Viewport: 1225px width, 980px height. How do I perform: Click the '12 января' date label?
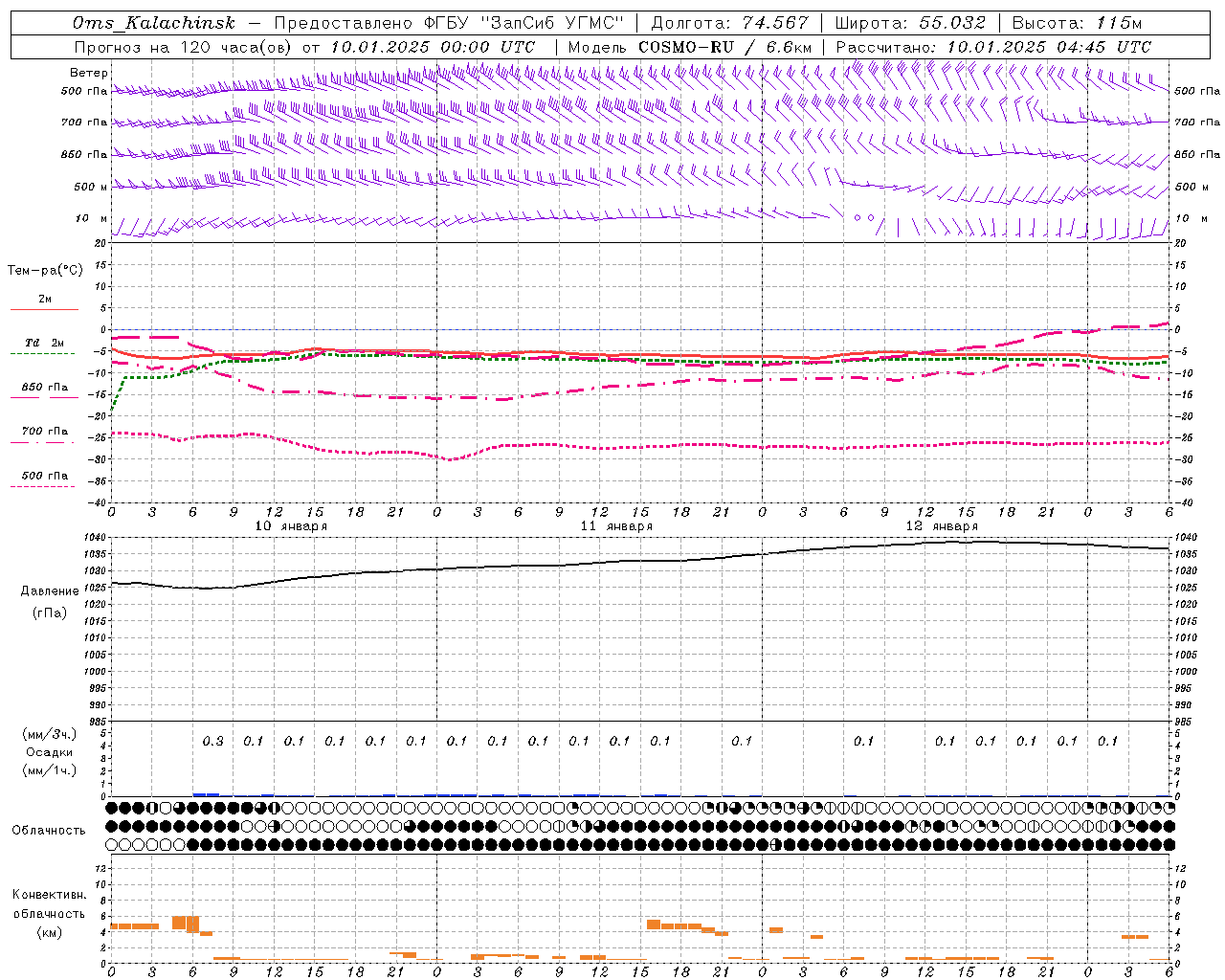(942, 526)
